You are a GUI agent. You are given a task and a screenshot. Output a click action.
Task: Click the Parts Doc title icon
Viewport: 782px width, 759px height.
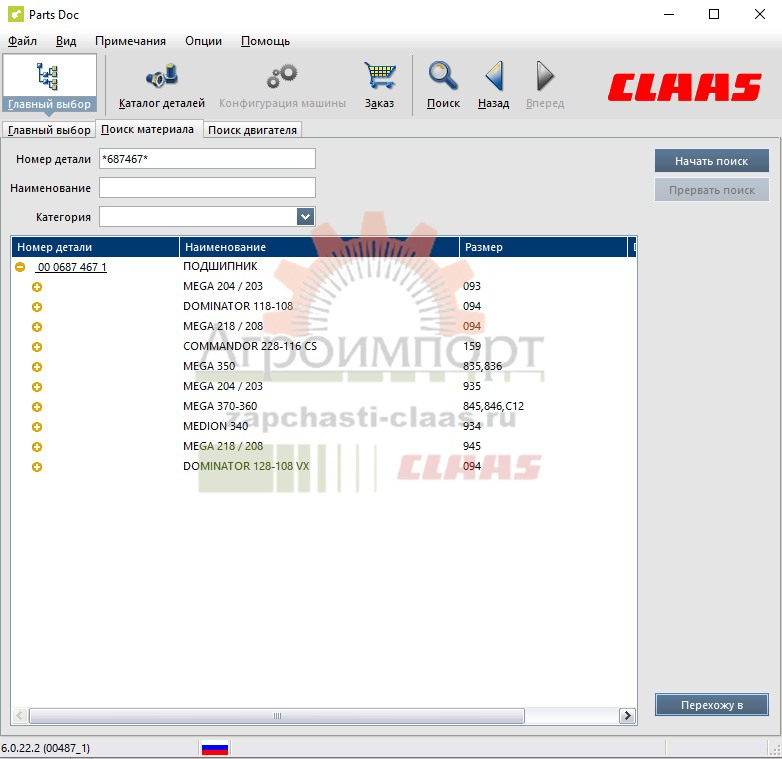click(x=15, y=14)
